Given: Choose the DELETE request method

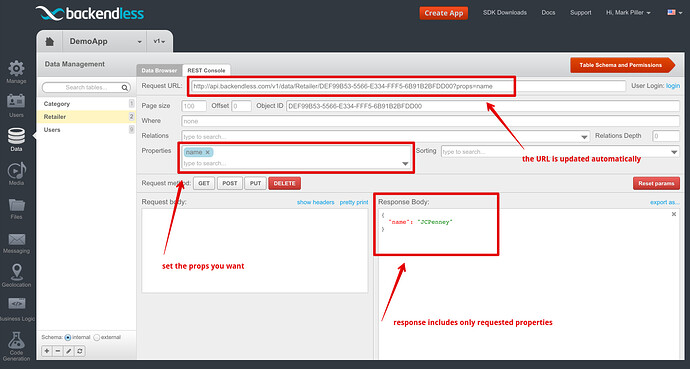Looking at the screenshot, I should pos(285,183).
